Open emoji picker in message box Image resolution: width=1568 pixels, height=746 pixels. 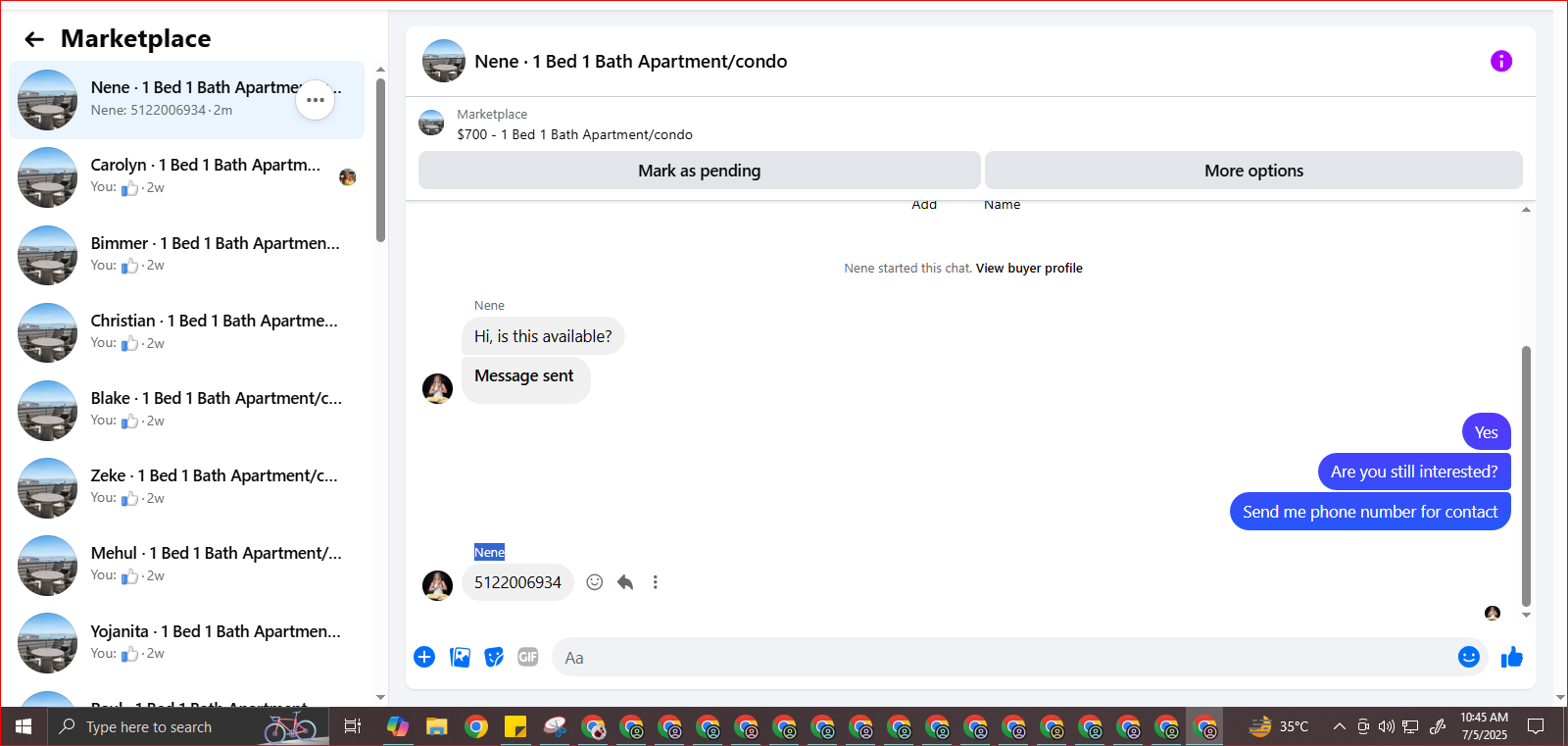coord(1468,657)
